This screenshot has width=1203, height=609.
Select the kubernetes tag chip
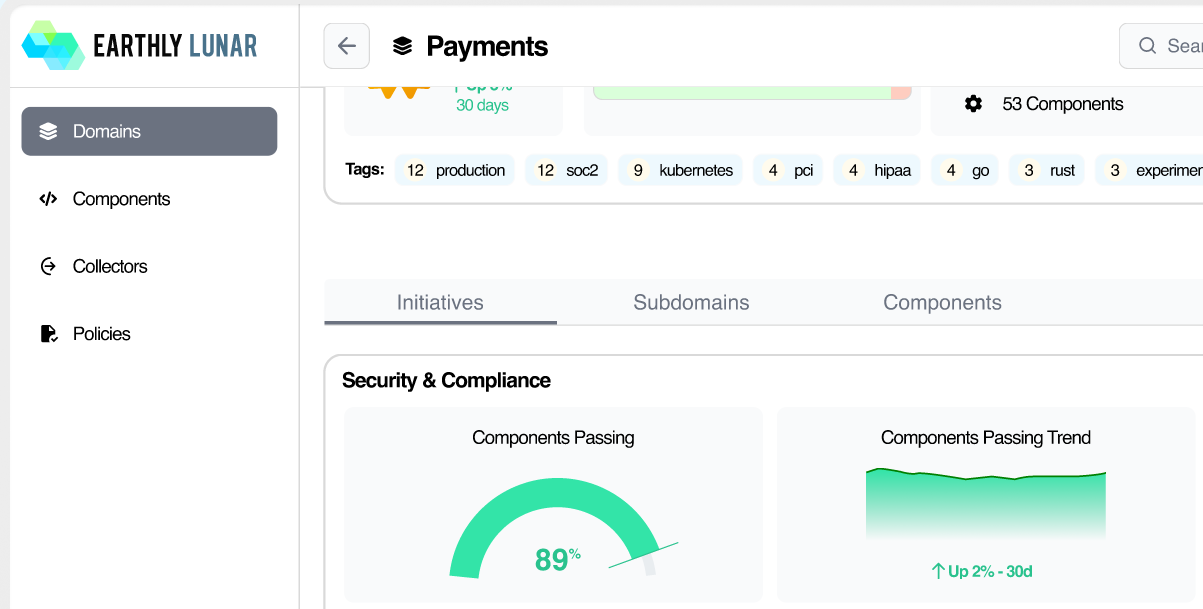click(681, 170)
